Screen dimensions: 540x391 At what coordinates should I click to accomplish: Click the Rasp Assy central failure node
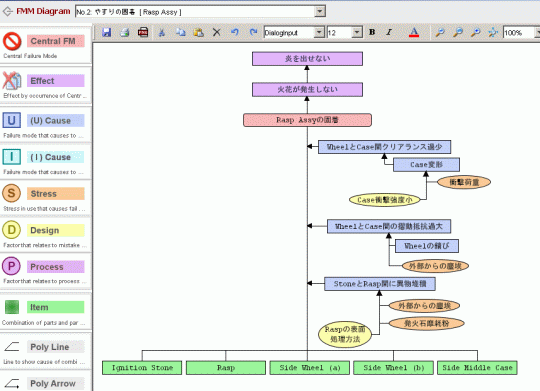point(307,120)
